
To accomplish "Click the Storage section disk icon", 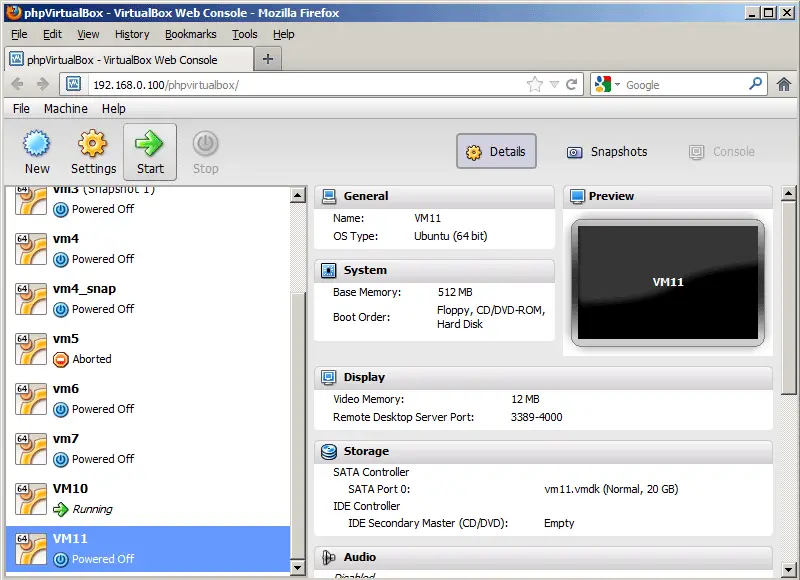I will [329, 451].
